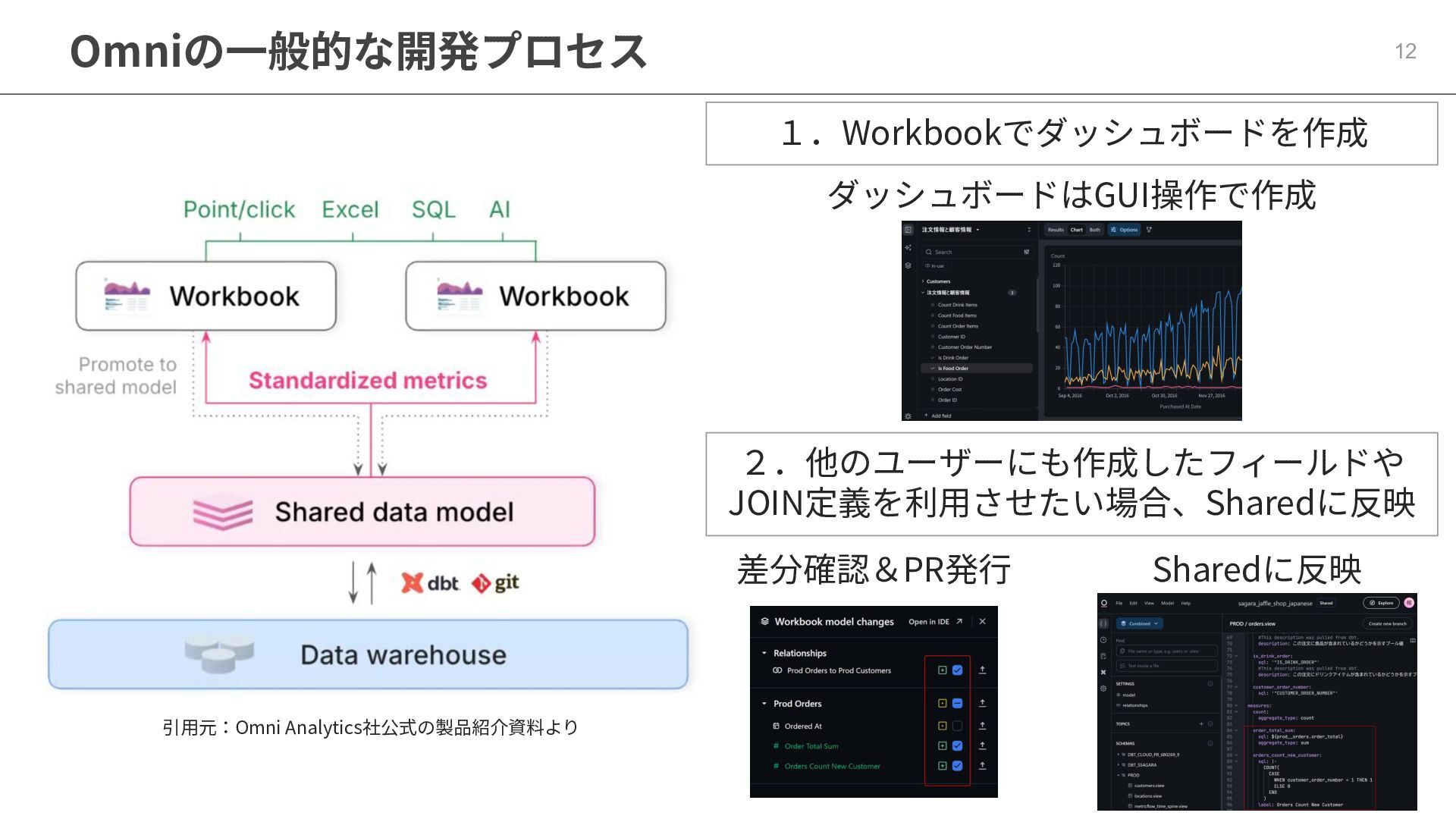Screen dimensions: 1456x819
Task: Click the settings gear icon in IDE sidebar
Action: click(x=1103, y=689)
